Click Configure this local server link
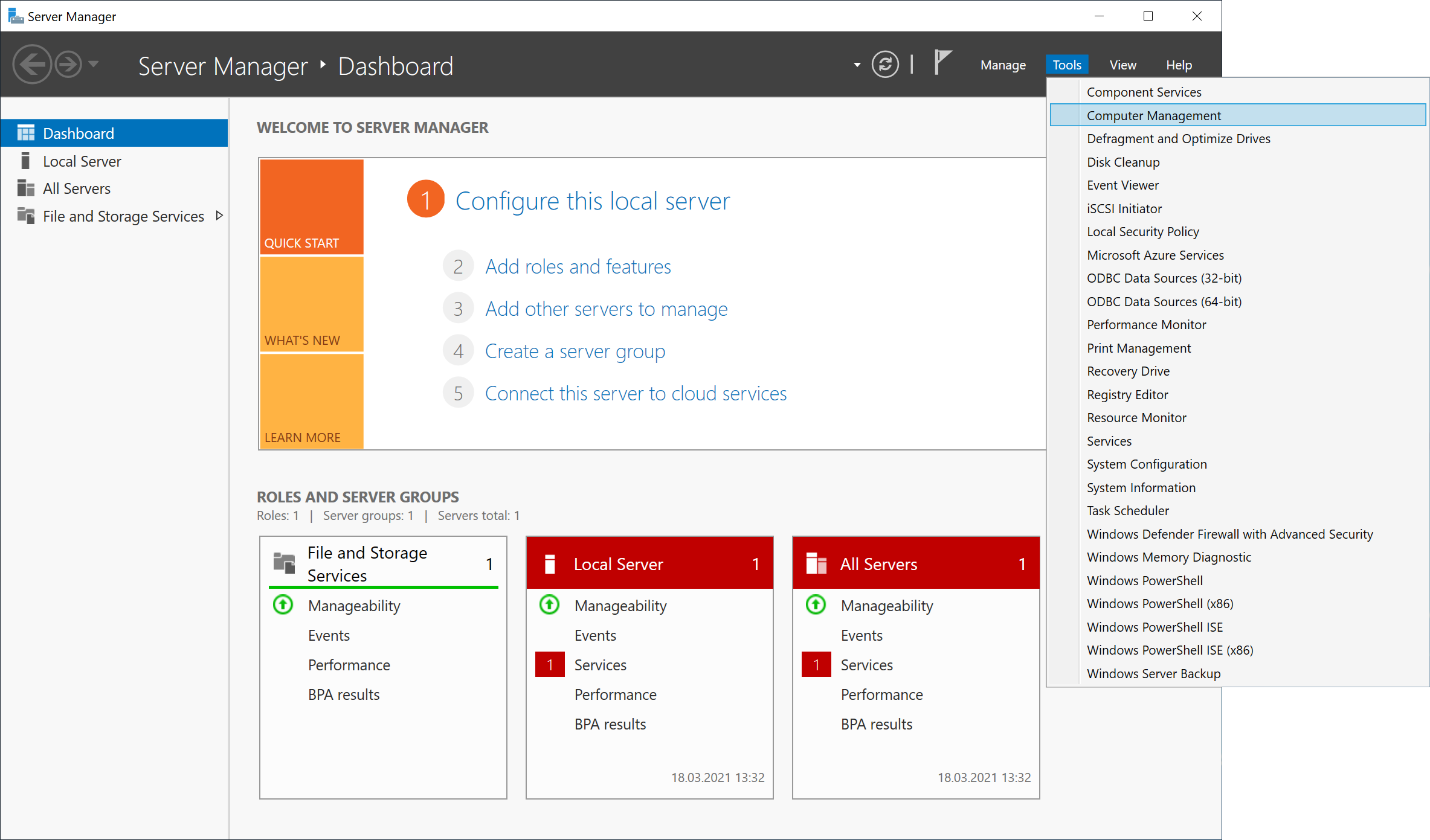The height and width of the screenshot is (840, 1430). (593, 200)
